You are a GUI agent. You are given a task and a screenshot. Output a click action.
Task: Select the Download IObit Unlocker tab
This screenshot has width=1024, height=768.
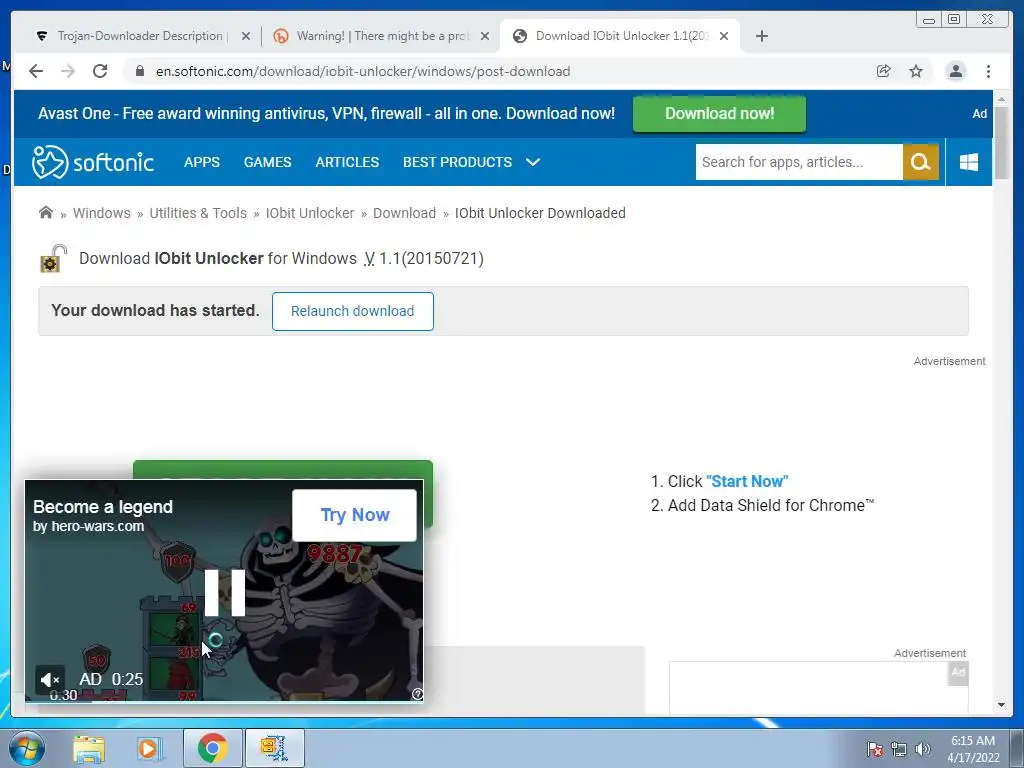coord(620,36)
